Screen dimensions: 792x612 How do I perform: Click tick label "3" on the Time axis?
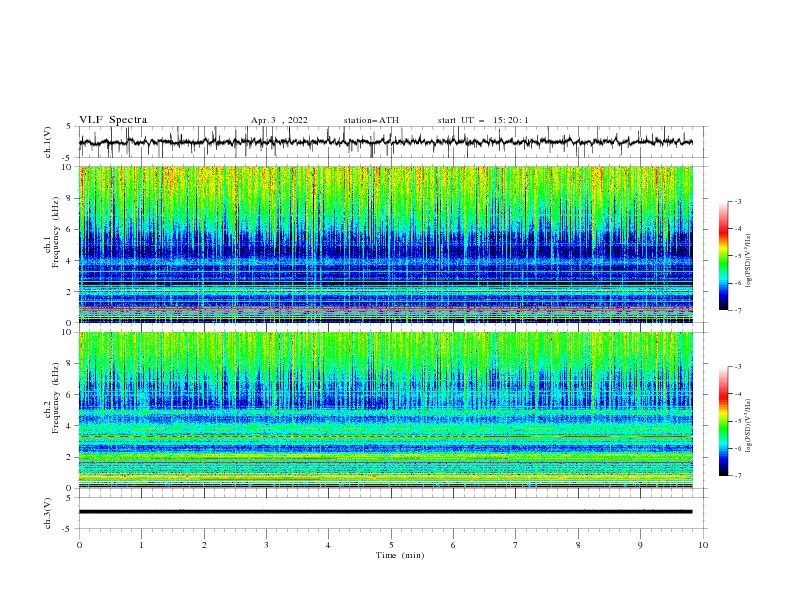point(266,545)
